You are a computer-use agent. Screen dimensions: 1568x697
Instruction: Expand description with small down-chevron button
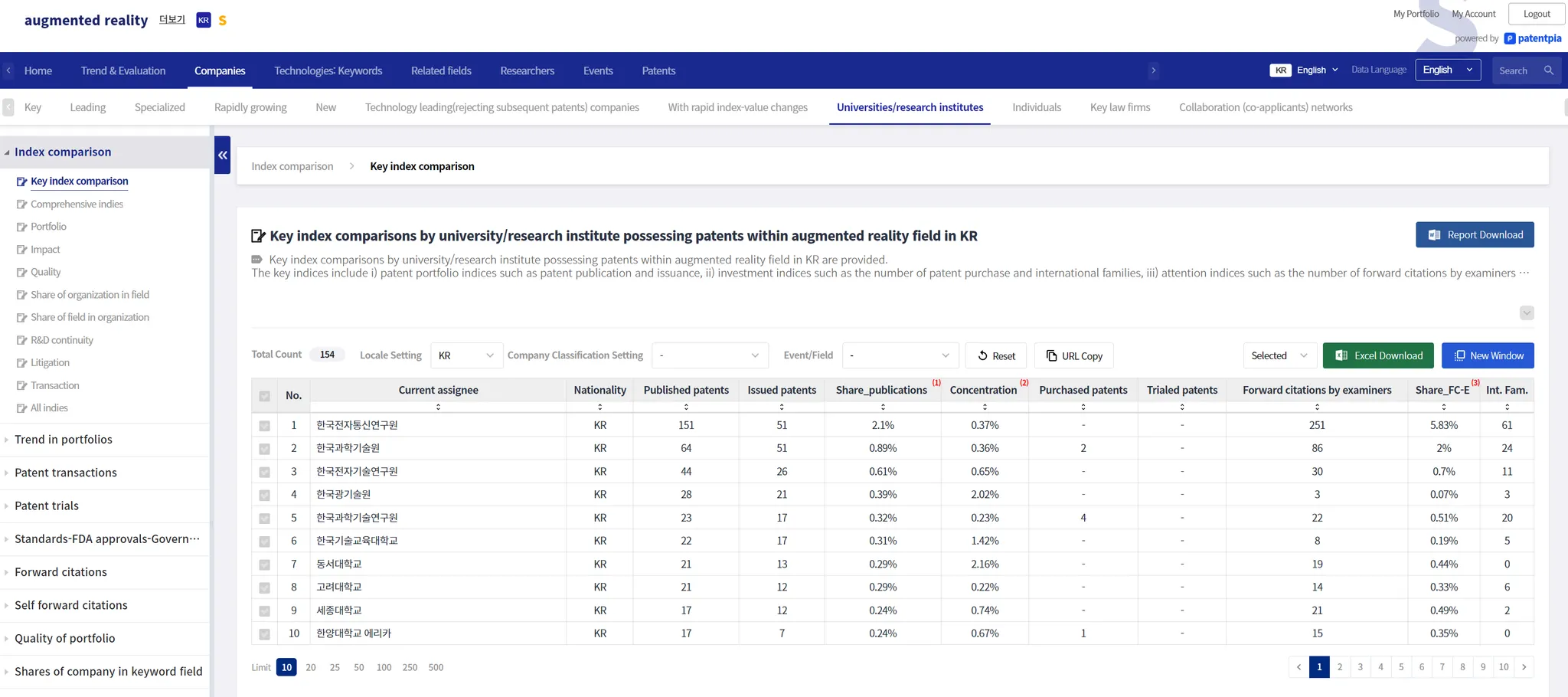(x=1527, y=313)
